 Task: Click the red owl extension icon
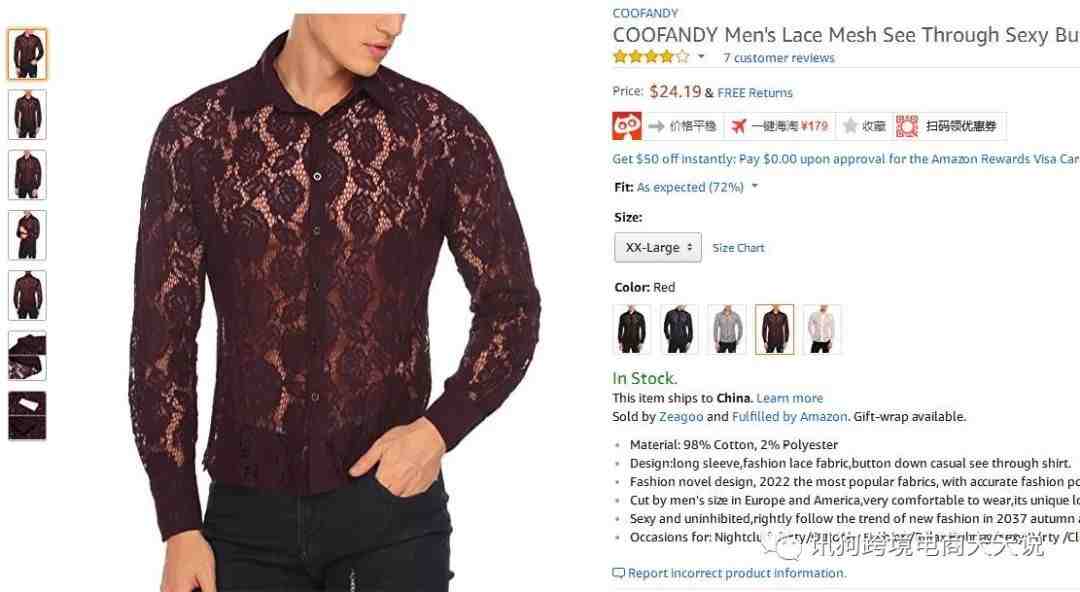(627, 126)
